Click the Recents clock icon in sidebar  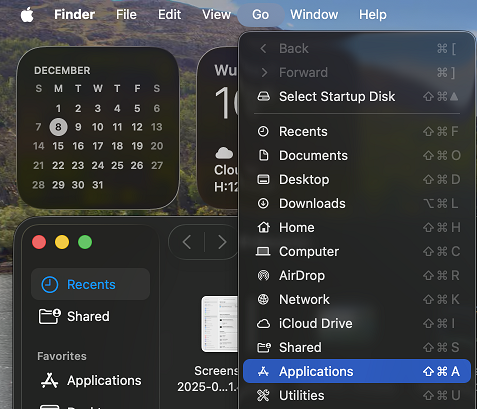(50, 285)
